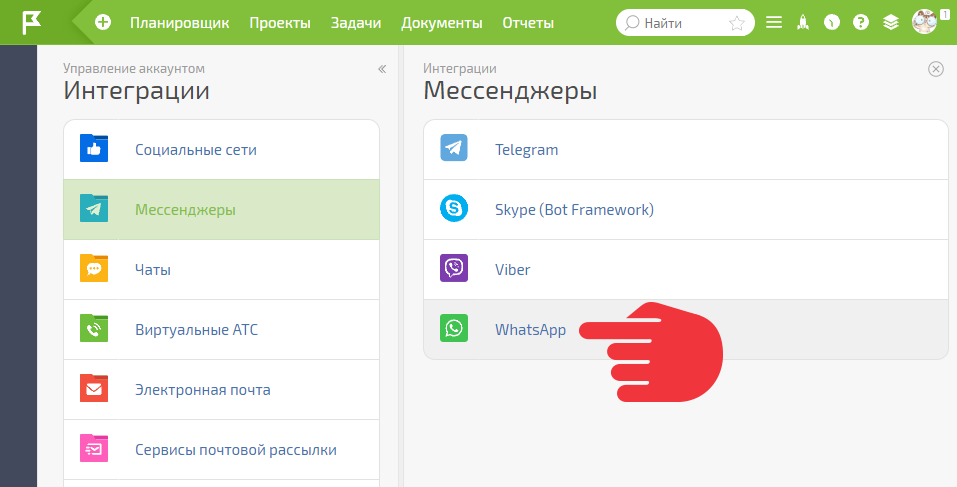Image resolution: width=957 pixels, height=487 pixels.
Task: Open the Задачи menu
Action: point(356,23)
